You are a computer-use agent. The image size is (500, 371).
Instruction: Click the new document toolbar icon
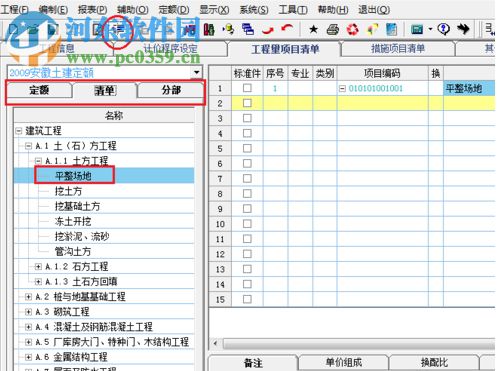[x=14, y=30]
